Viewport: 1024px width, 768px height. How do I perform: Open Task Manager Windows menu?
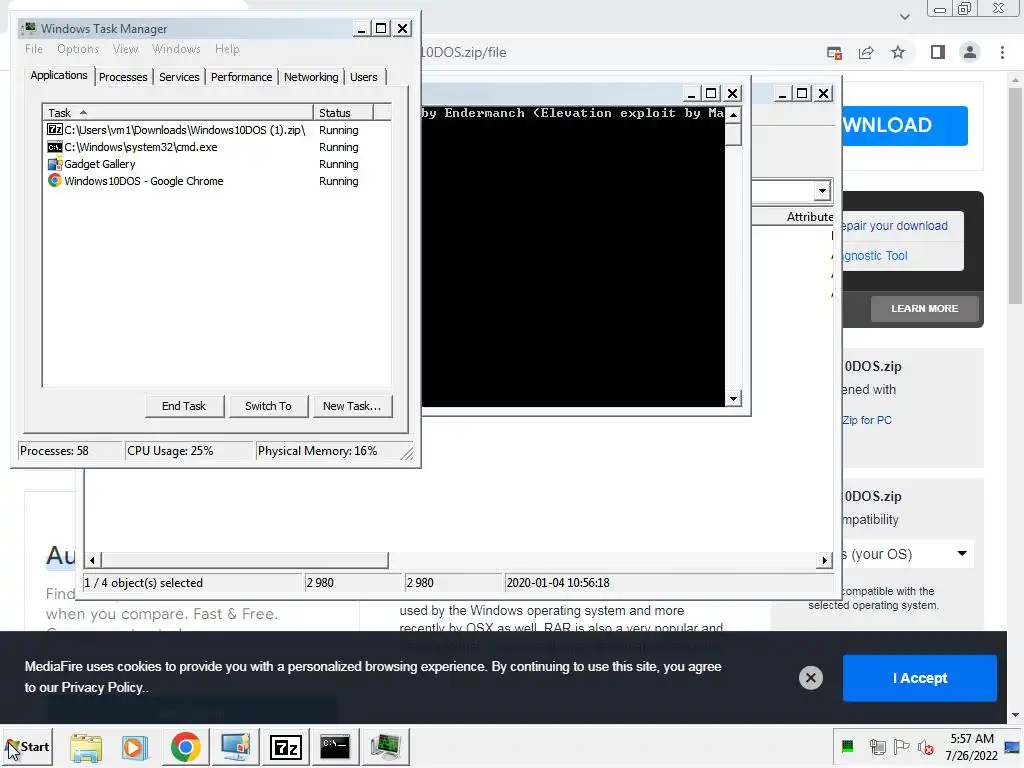coord(176,49)
